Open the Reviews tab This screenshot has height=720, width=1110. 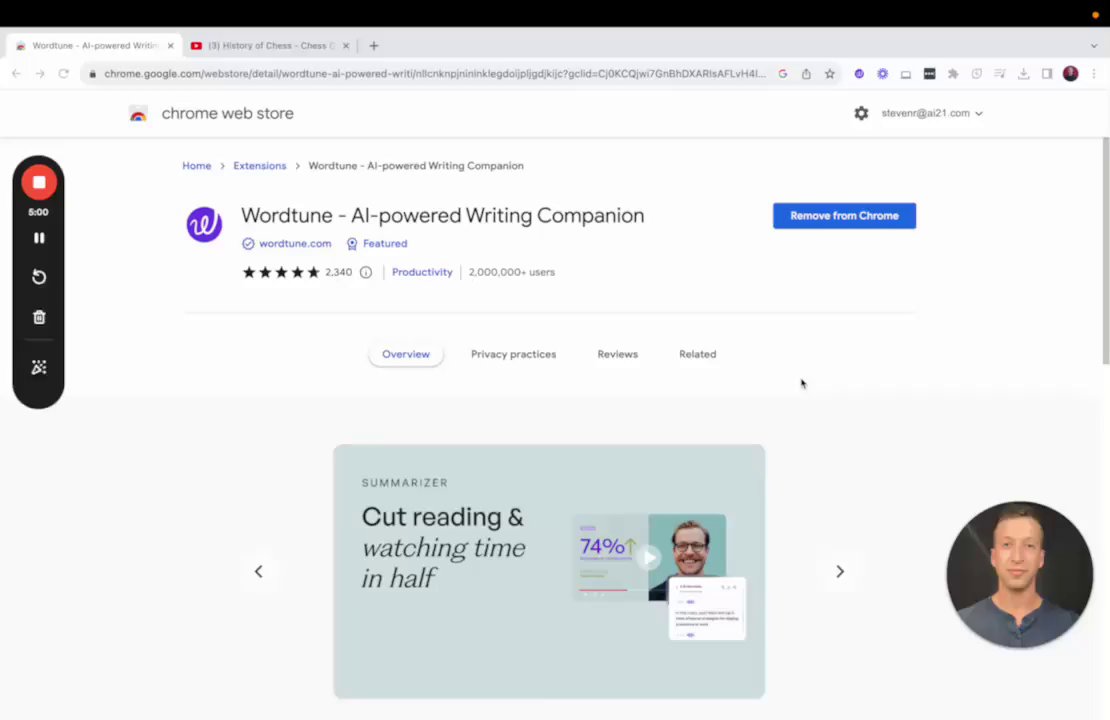pyautogui.click(x=617, y=354)
